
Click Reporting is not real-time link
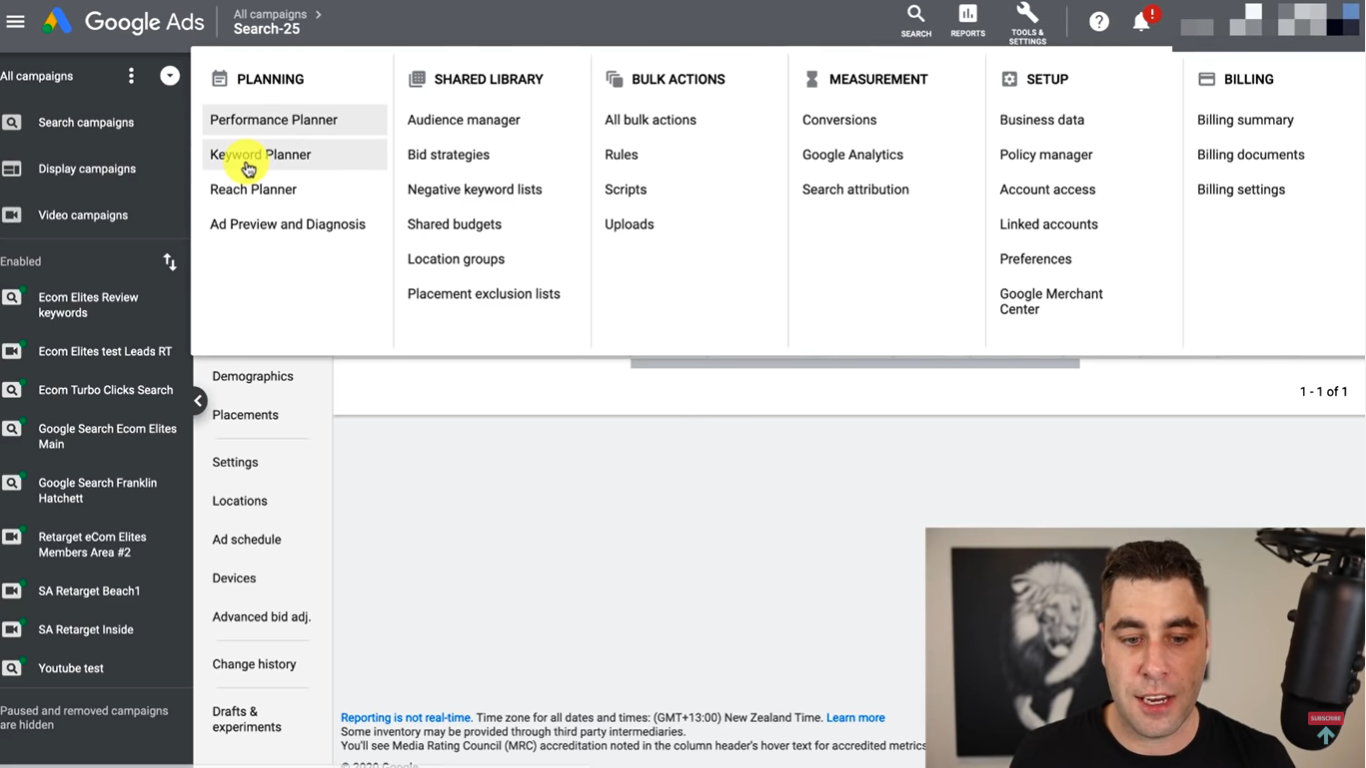click(x=406, y=718)
